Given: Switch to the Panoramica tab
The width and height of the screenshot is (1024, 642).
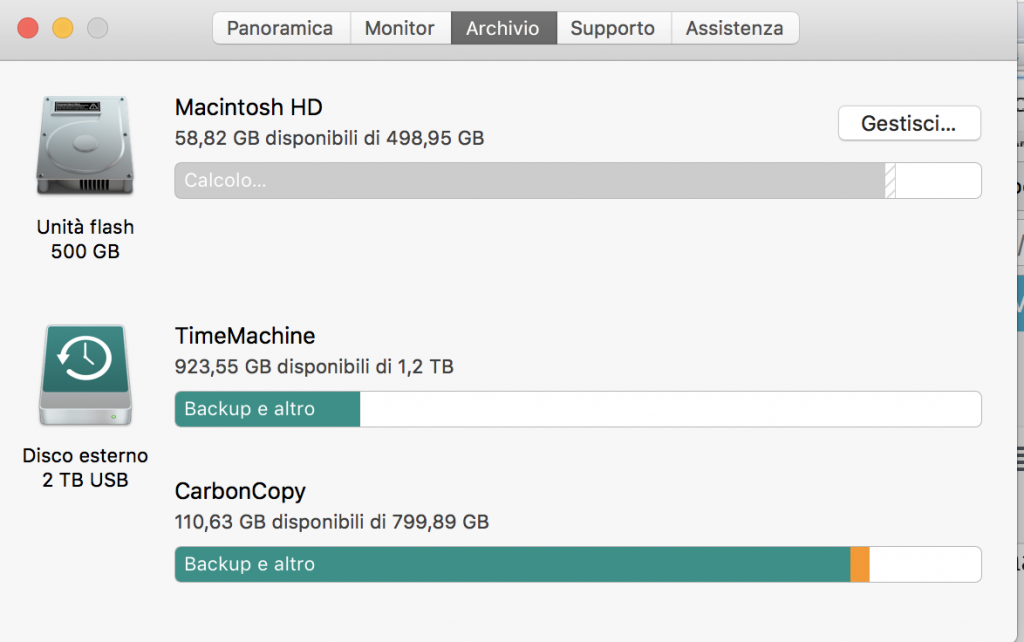Looking at the screenshot, I should (x=281, y=28).
